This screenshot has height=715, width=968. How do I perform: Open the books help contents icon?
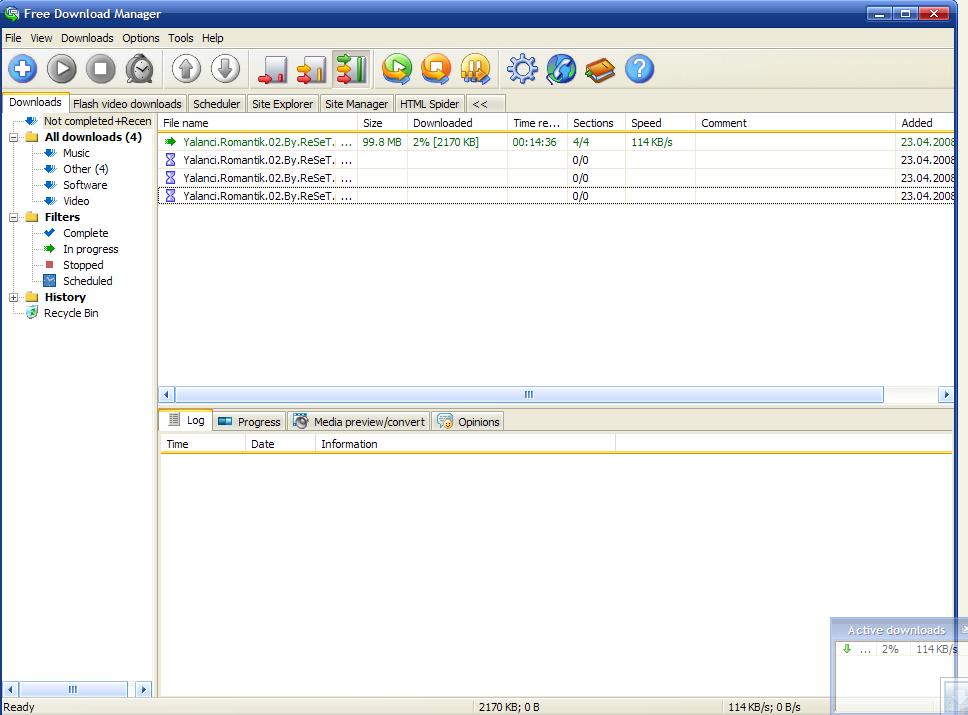click(x=600, y=69)
